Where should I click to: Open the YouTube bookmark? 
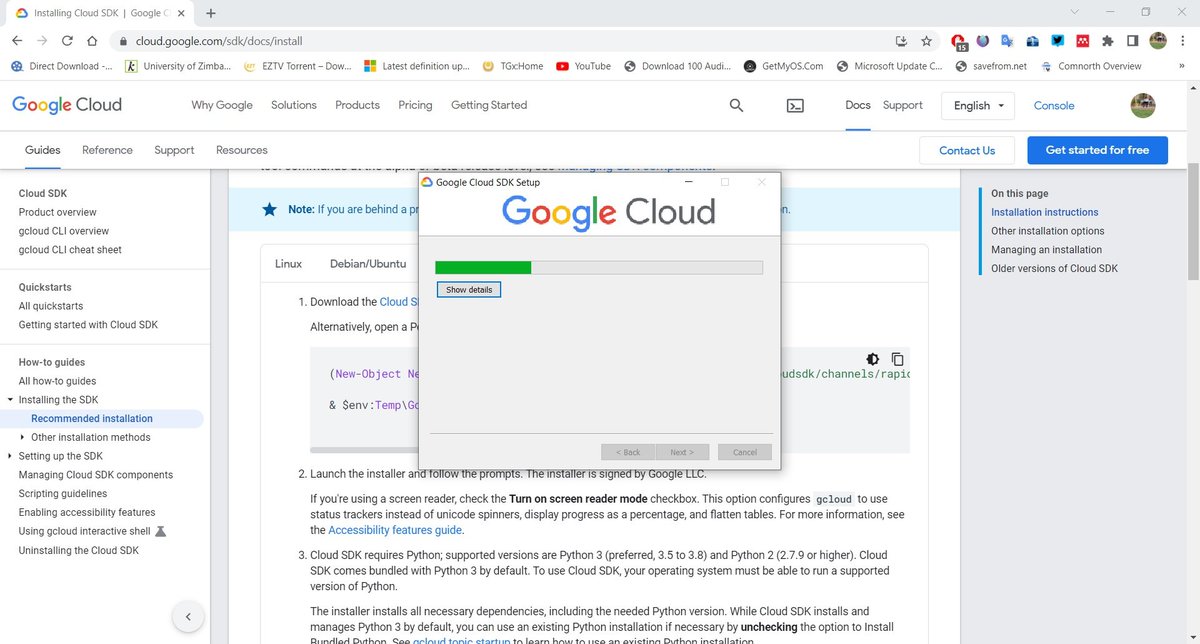pos(584,66)
